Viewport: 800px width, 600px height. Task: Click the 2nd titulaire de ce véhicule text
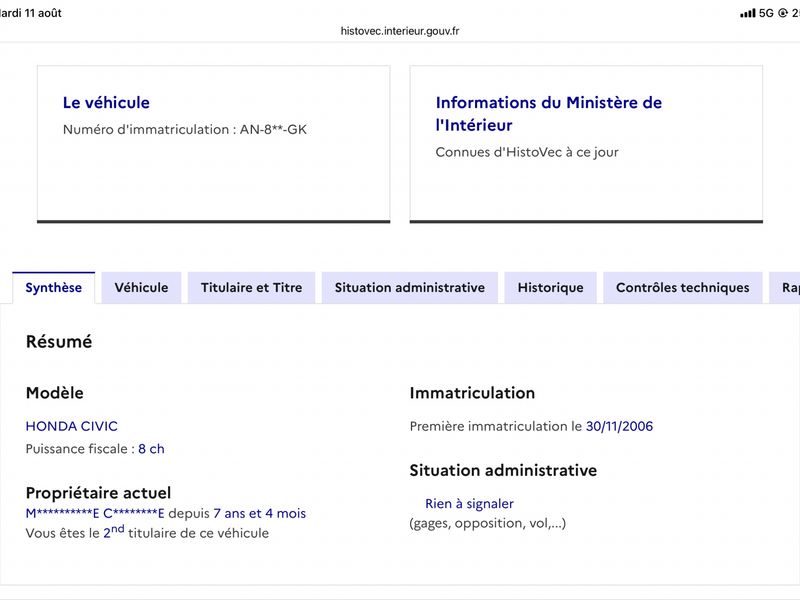[x=186, y=532]
